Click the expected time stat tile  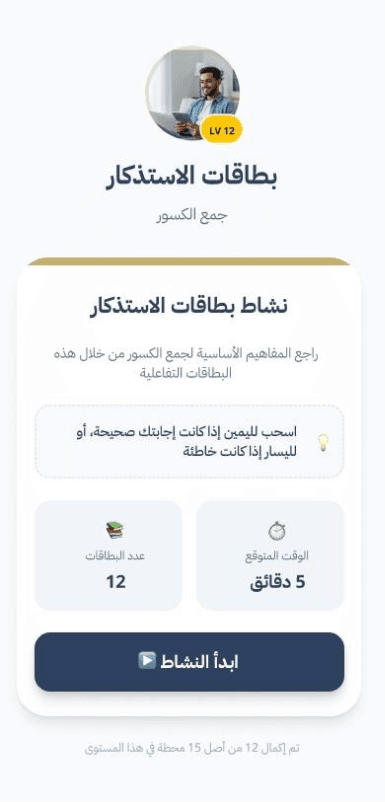(x=270, y=555)
